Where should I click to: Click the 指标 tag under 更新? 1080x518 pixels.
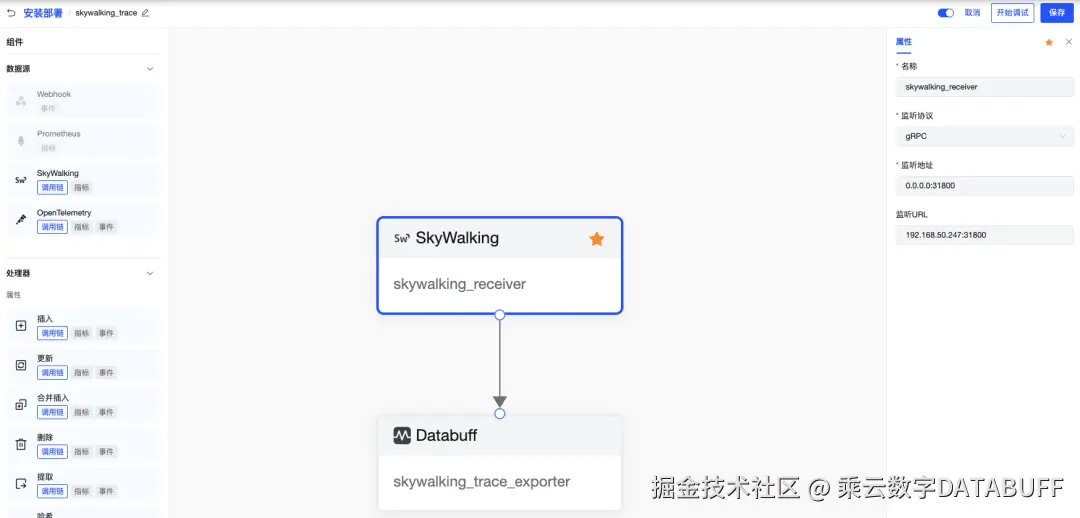pyautogui.click(x=81, y=373)
